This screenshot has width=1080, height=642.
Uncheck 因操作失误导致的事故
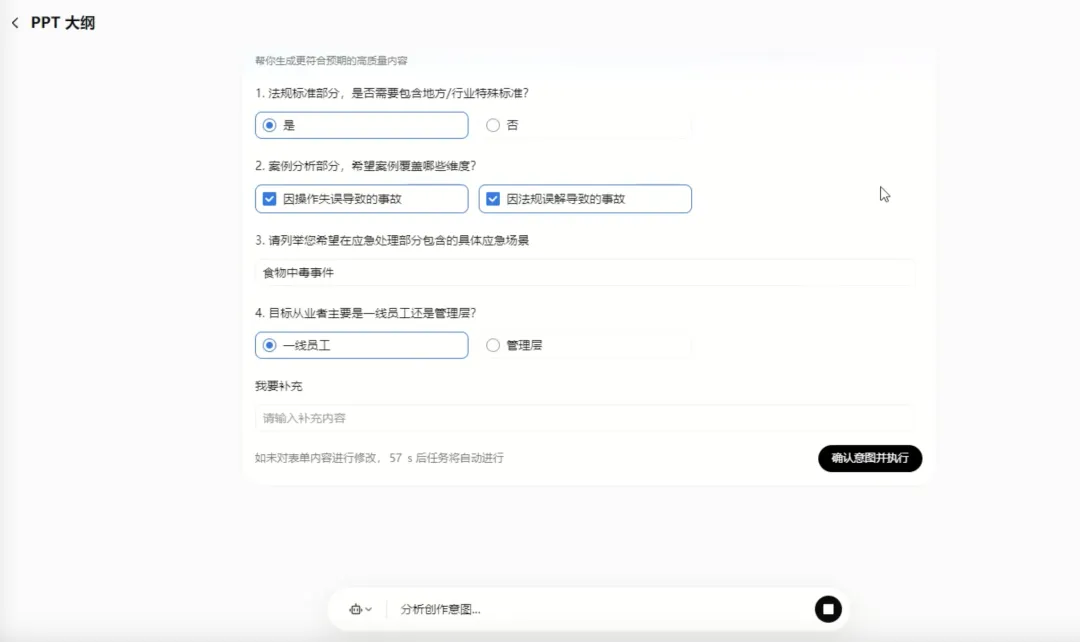pyautogui.click(x=362, y=198)
